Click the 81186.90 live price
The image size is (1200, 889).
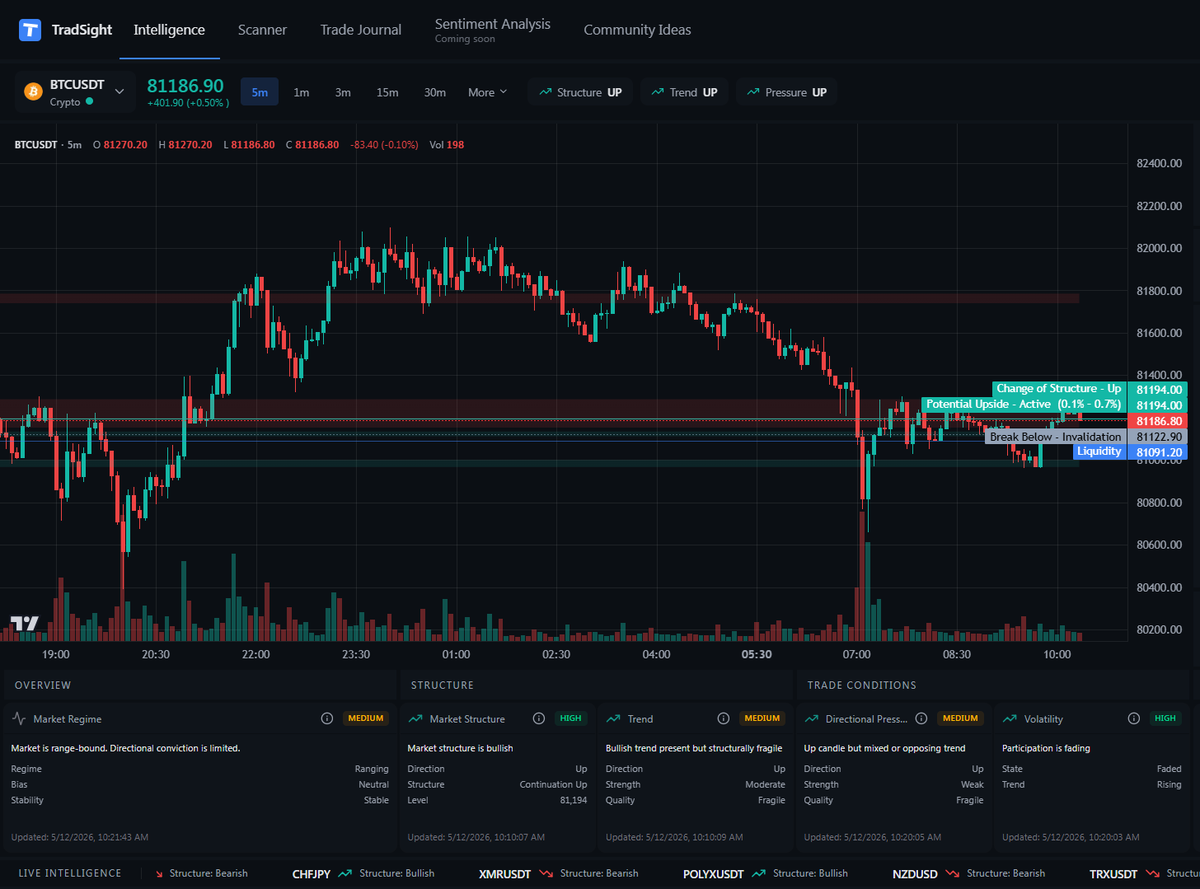click(186, 86)
